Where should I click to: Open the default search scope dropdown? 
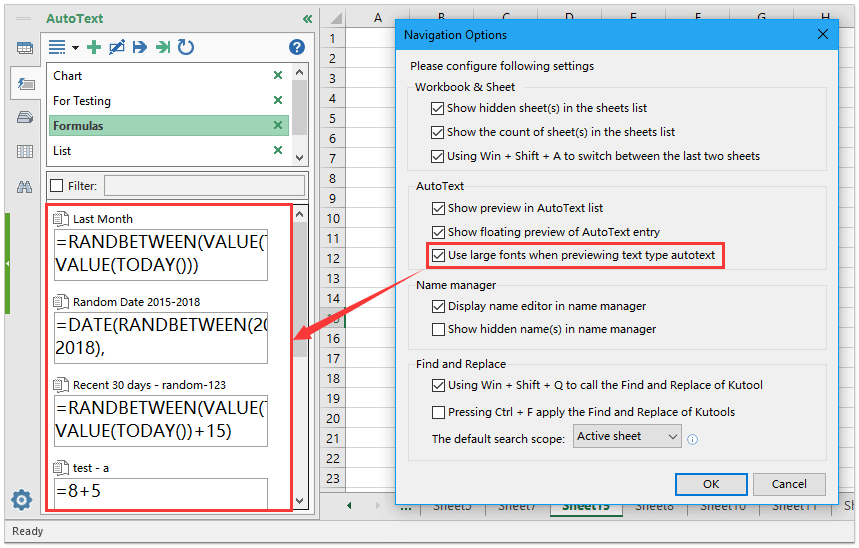coord(627,436)
